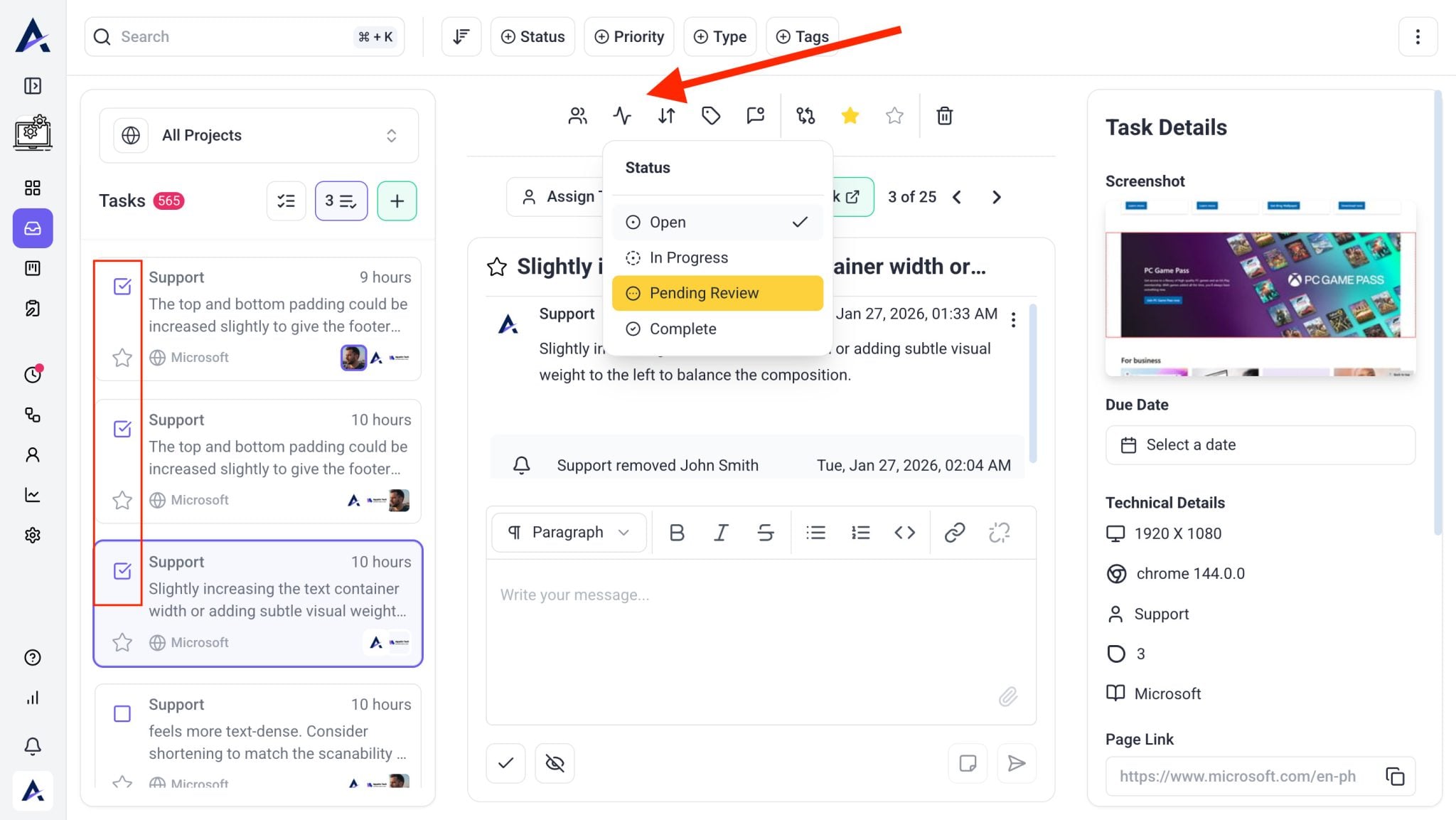Expand the All Projects selector
The height and width of the screenshot is (820, 1456).
coord(259,135)
